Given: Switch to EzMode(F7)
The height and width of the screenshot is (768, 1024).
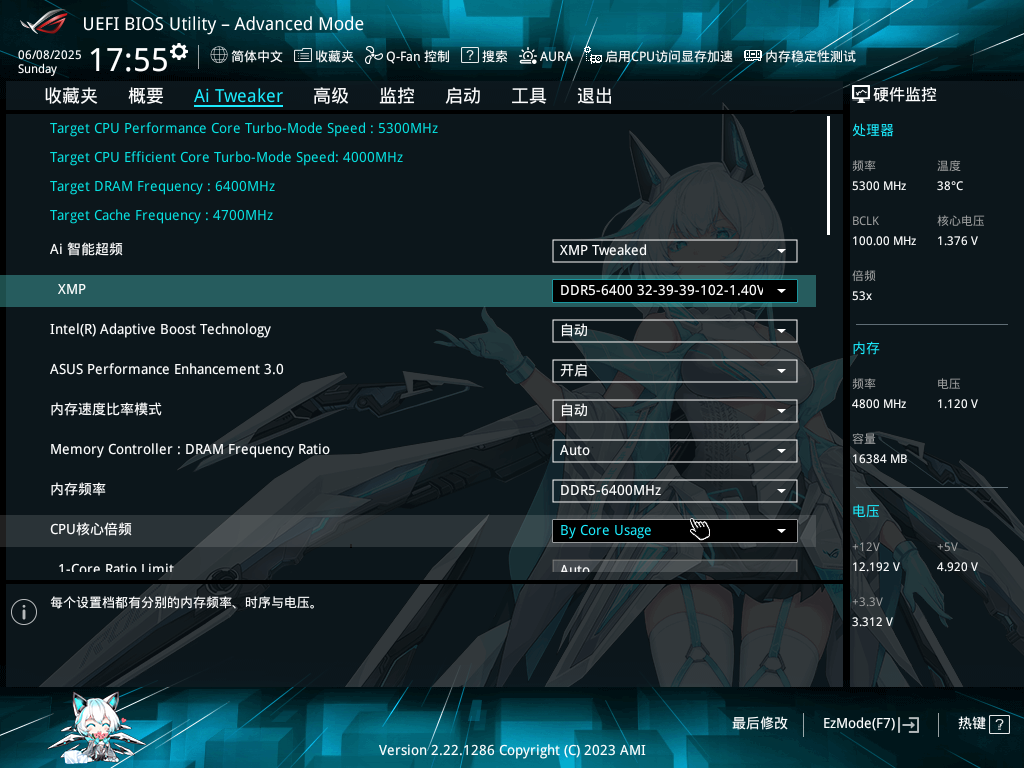Looking at the screenshot, I should (871, 724).
